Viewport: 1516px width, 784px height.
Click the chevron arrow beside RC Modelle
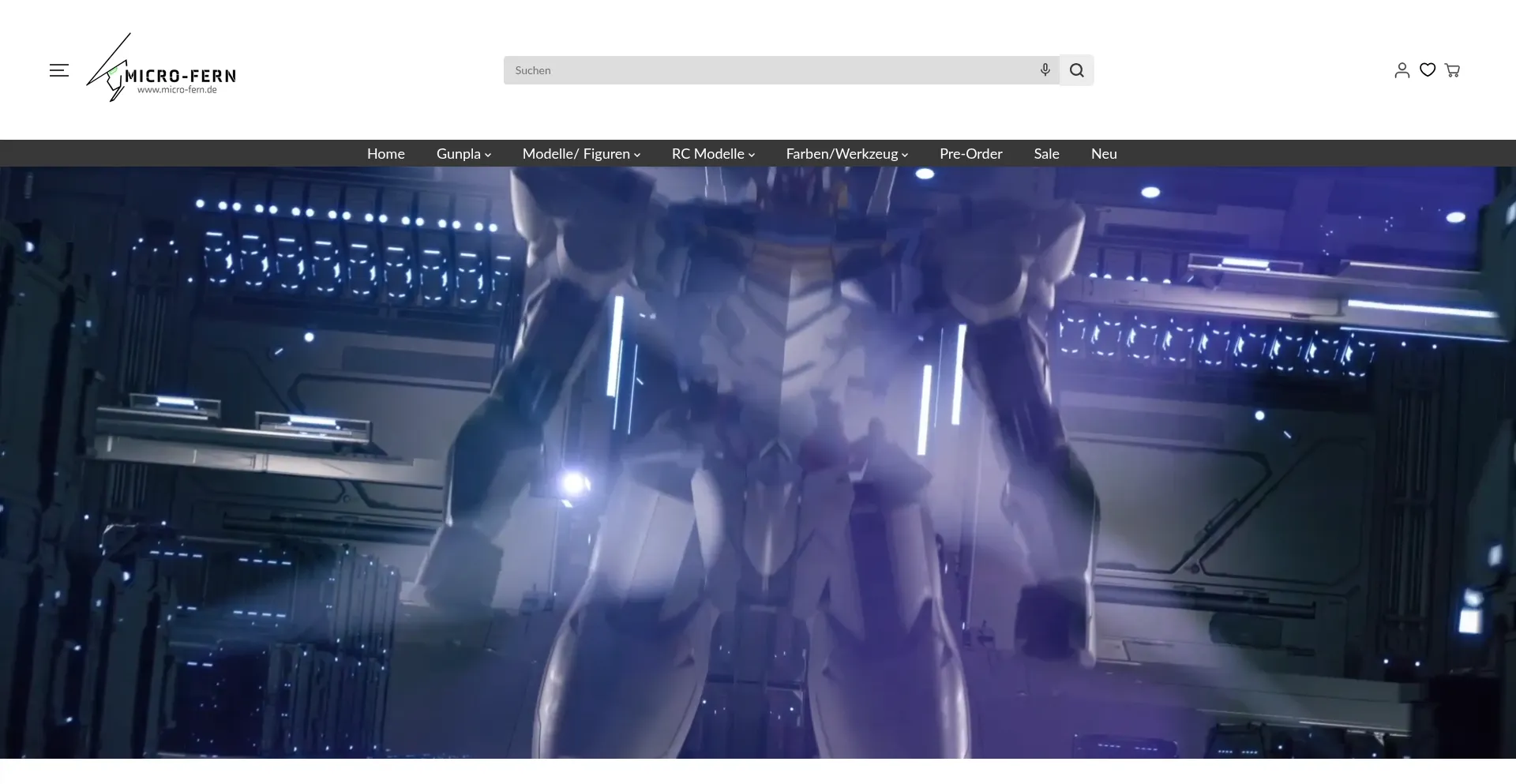pyautogui.click(x=752, y=156)
